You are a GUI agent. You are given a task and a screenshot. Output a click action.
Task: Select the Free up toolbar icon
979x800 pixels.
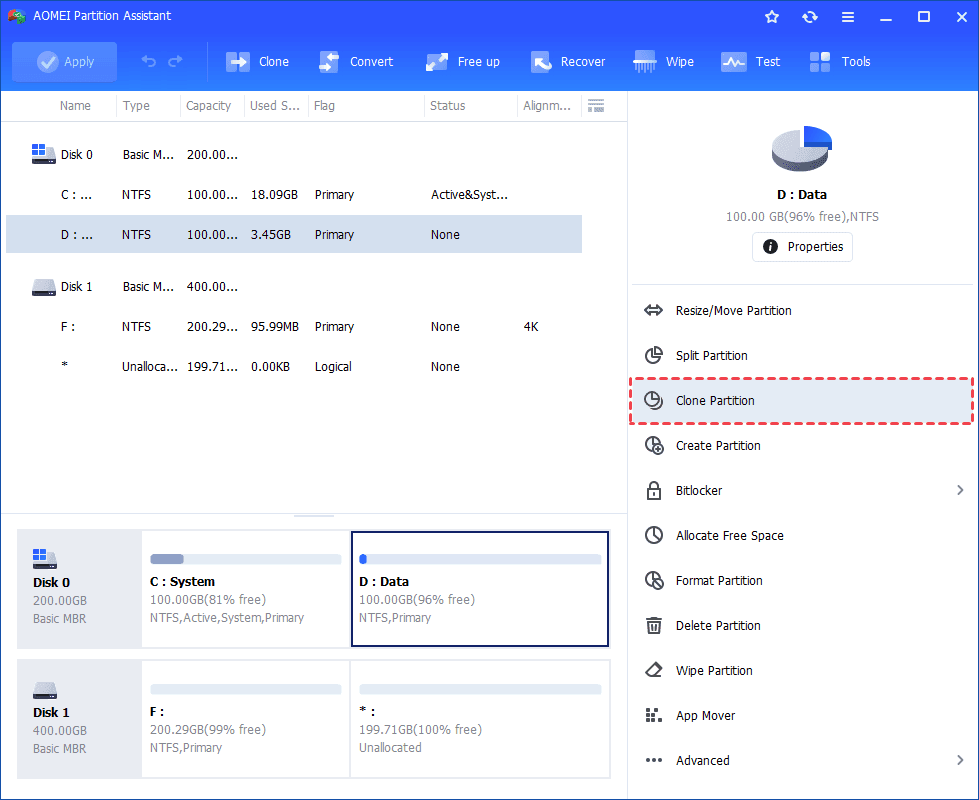pos(462,61)
